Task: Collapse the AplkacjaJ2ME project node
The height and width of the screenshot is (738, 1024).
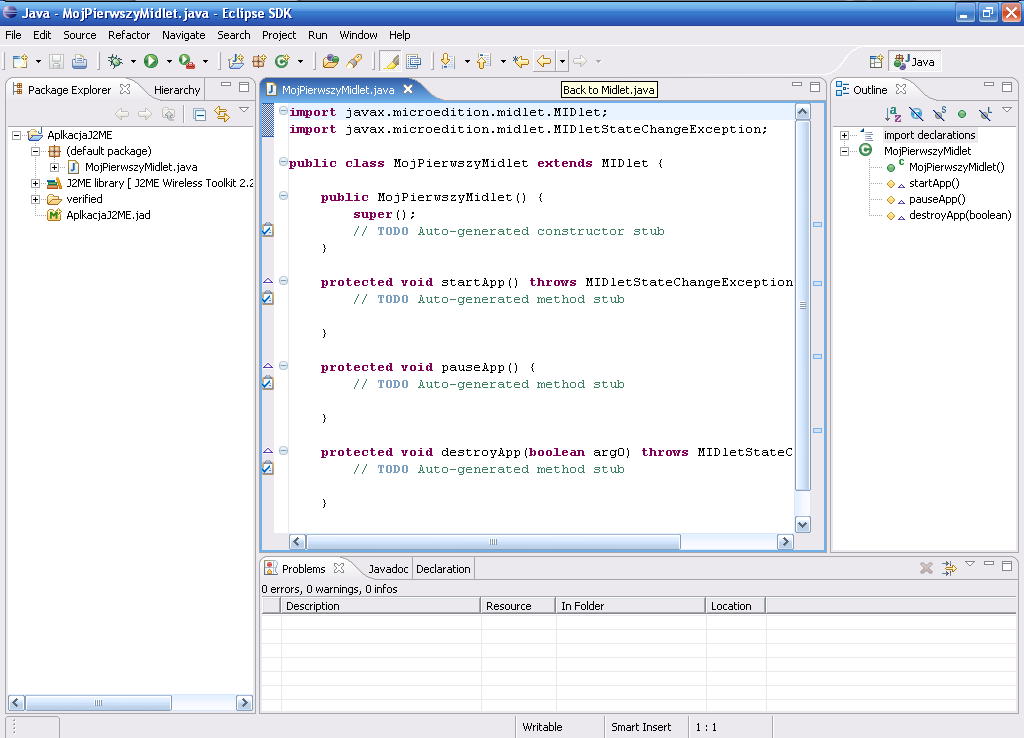Action: [x=16, y=135]
